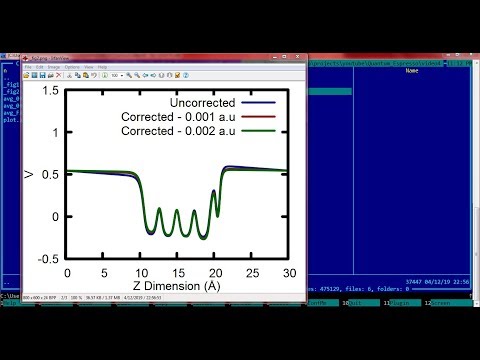This screenshot has height=360, width=480.
Task: Click the file size entry in IrfanView status bar
Action: pos(103,297)
